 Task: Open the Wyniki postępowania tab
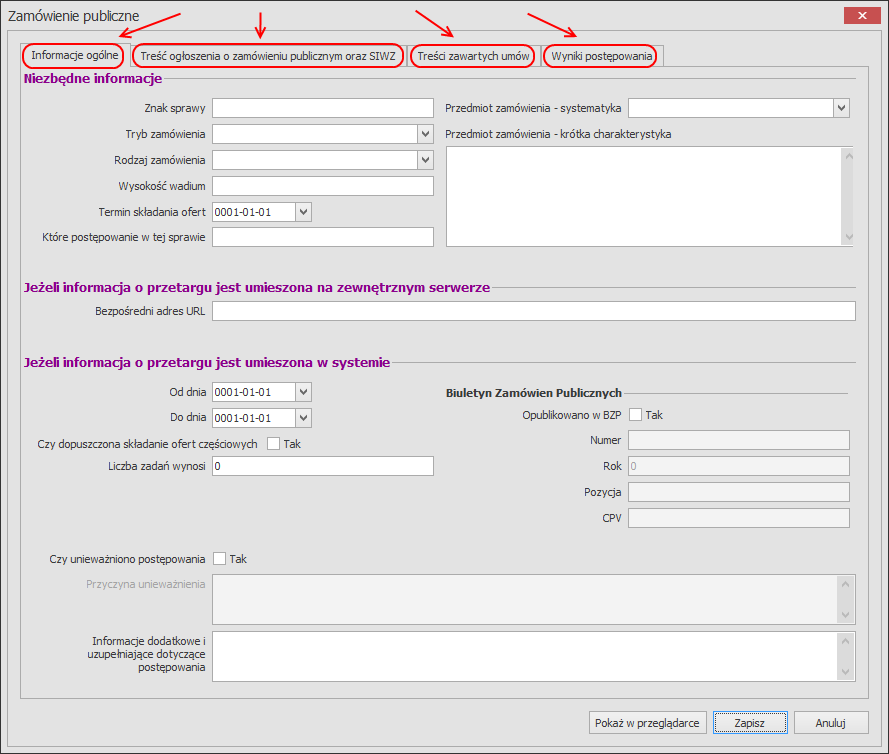602,56
